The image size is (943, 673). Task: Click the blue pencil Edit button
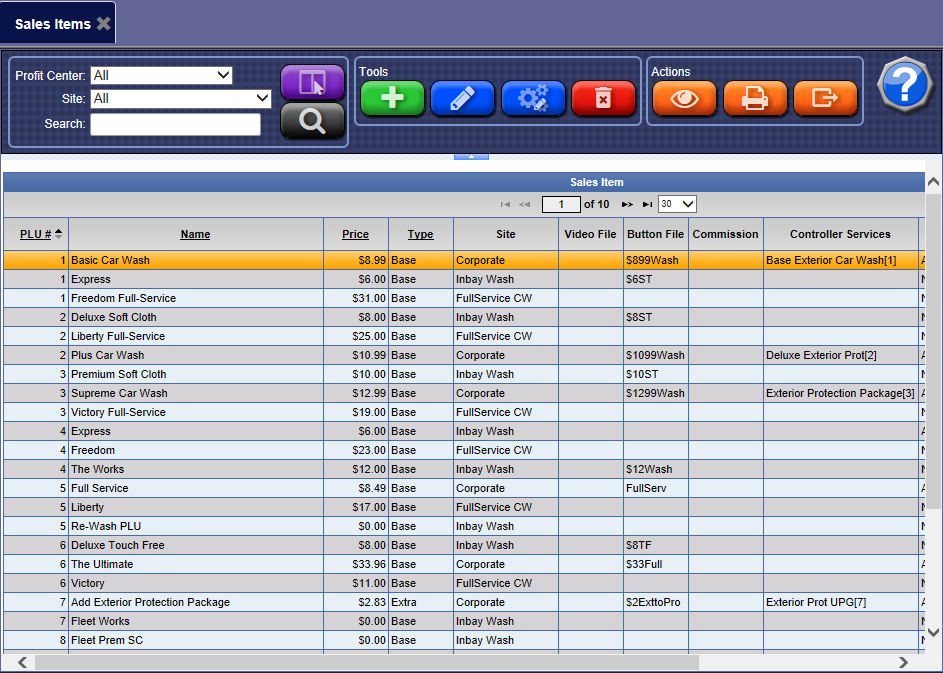[462, 98]
